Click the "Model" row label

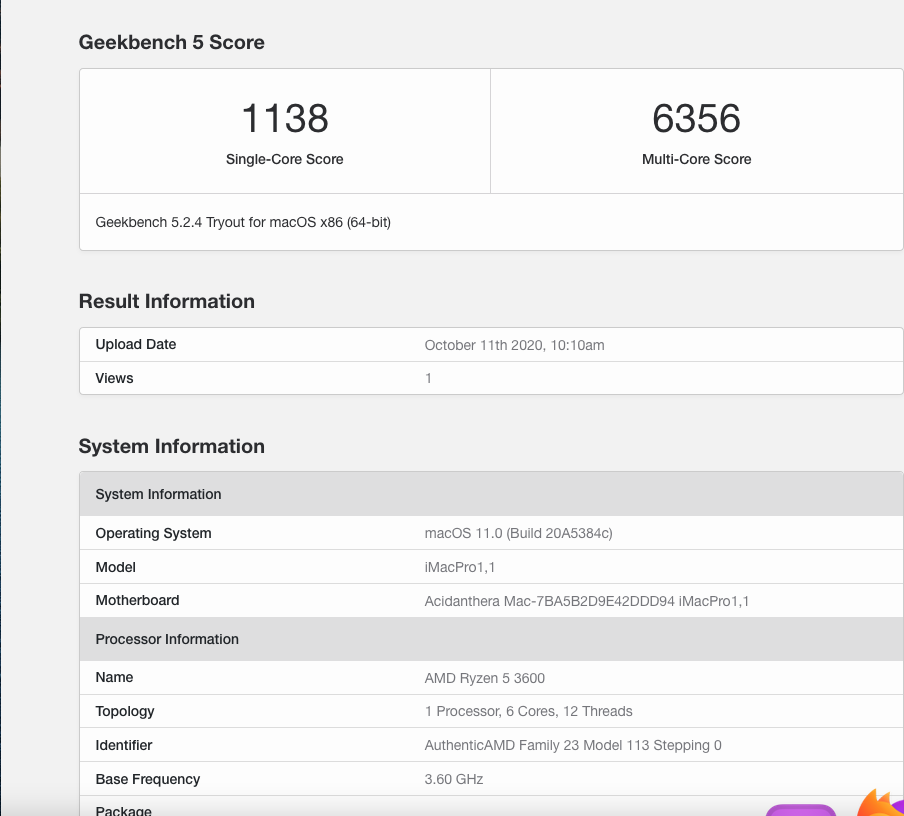115,567
